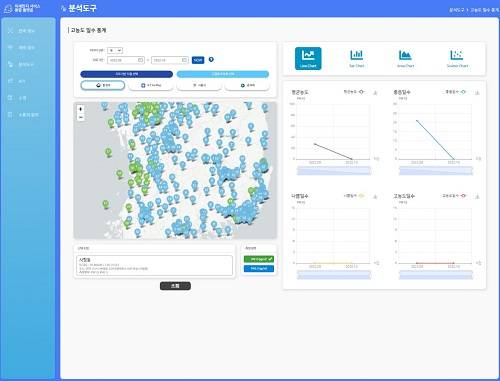Viewport: 500px width, 381px height.
Task: Open the help question mark icon
Action: (x=211, y=59)
